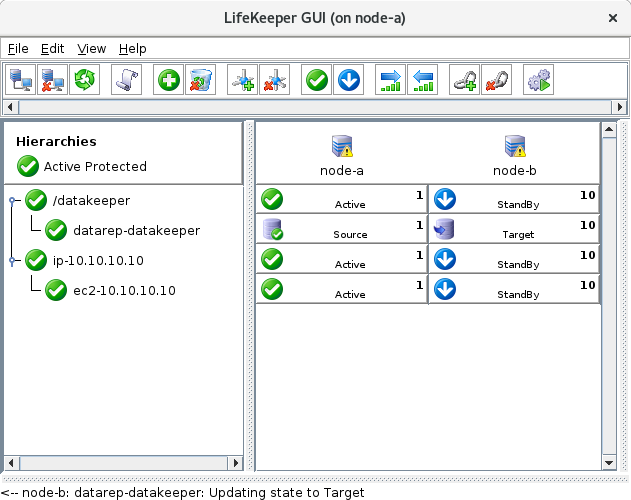The width and height of the screenshot is (631, 500).
Task: Click ec2-10.10.10.10 Active icon on node-a
Action: (x=272, y=289)
